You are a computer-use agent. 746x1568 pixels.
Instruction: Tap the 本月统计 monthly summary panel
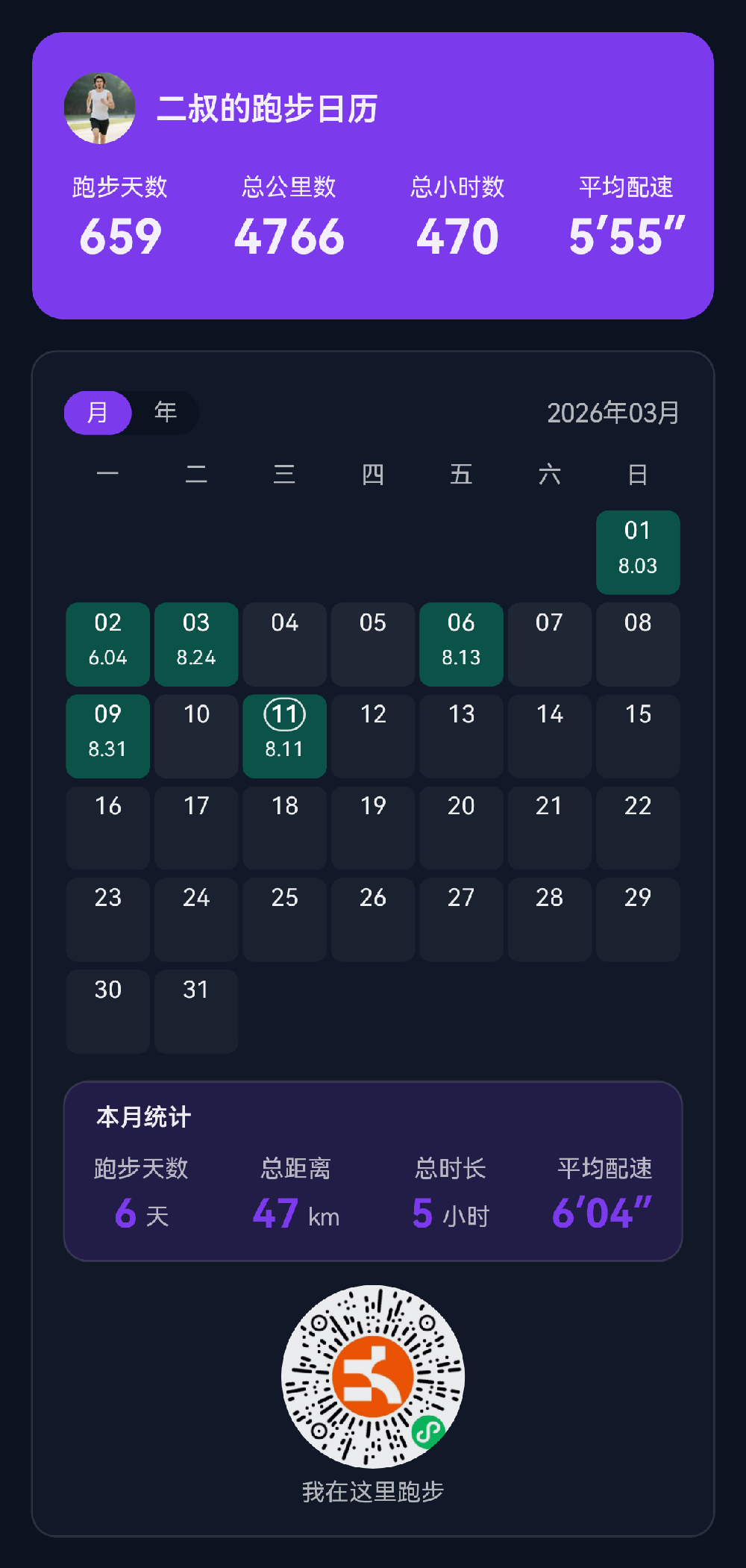pyautogui.click(x=373, y=1170)
